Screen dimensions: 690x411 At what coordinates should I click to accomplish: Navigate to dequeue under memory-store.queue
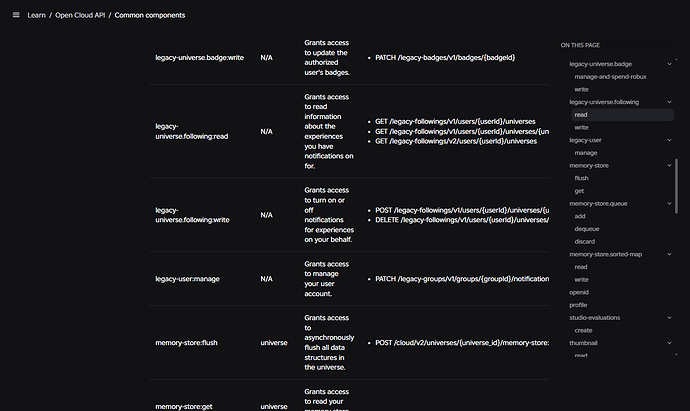click(x=587, y=229)
